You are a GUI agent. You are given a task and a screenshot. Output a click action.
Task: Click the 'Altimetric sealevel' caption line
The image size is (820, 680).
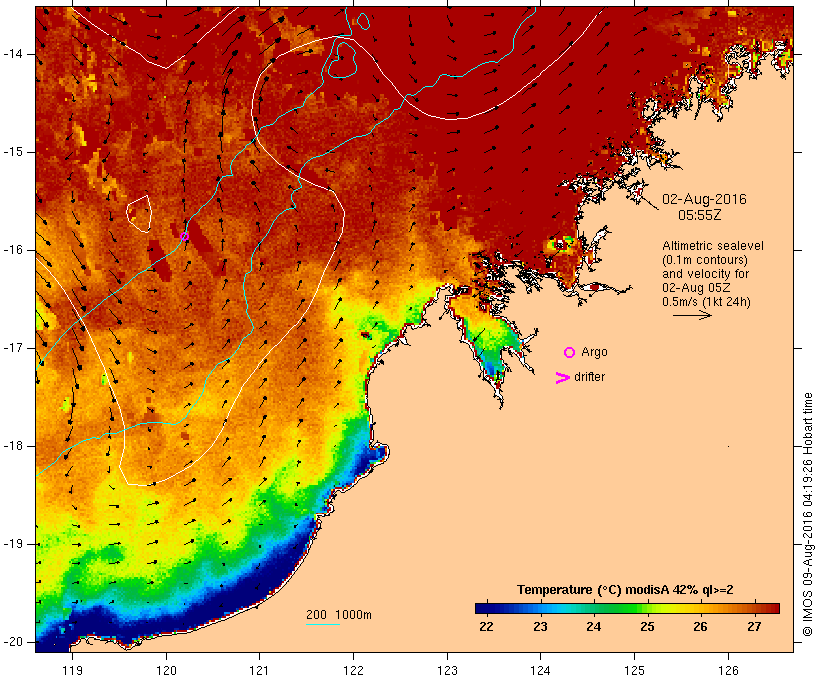pos(713,246)
